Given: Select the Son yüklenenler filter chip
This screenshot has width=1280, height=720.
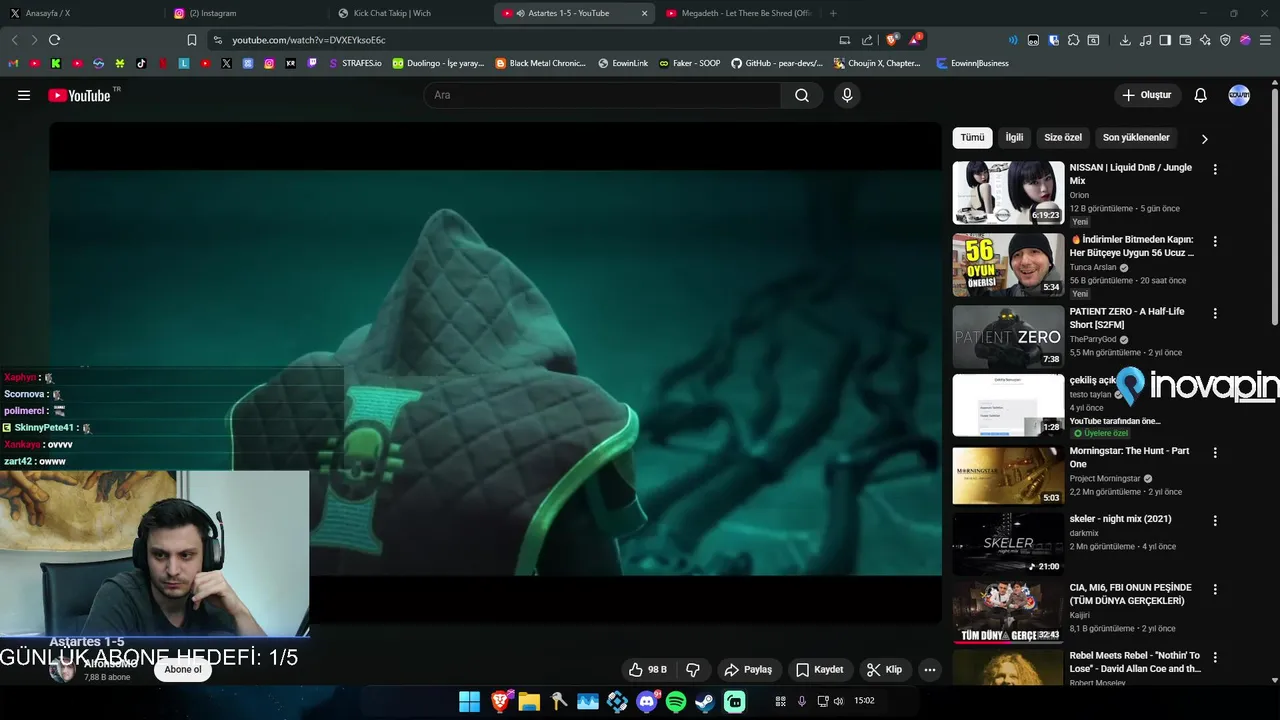Looking at the screenshot, I should click(1136, 138).
